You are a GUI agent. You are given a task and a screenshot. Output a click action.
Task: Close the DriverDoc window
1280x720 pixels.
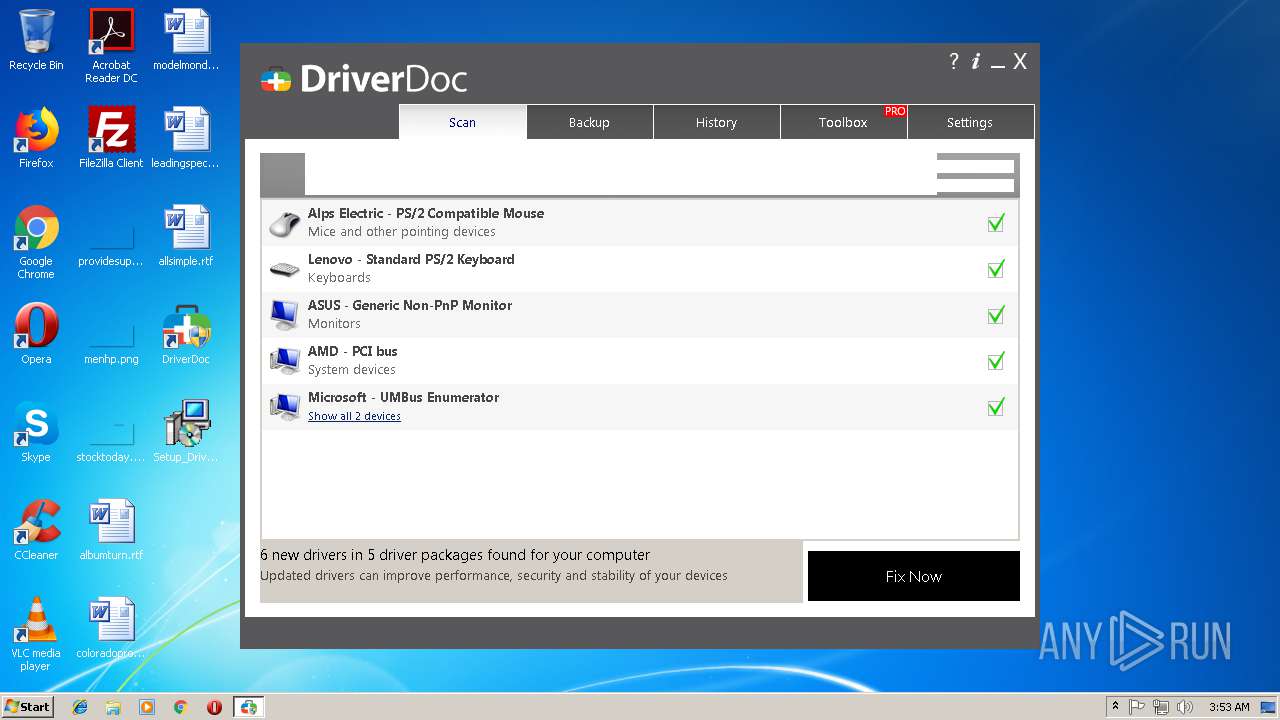point(1020,62)
